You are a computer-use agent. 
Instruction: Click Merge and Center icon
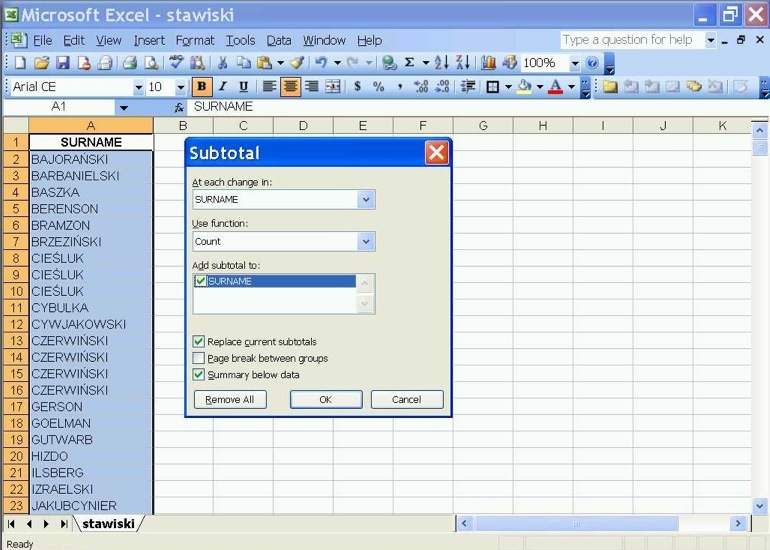point(332,87)
